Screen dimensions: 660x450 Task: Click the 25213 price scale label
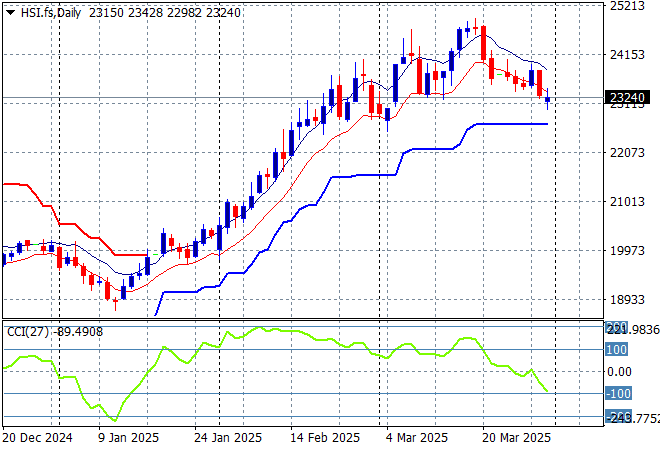pyautogui.click(x=626, y=6)
